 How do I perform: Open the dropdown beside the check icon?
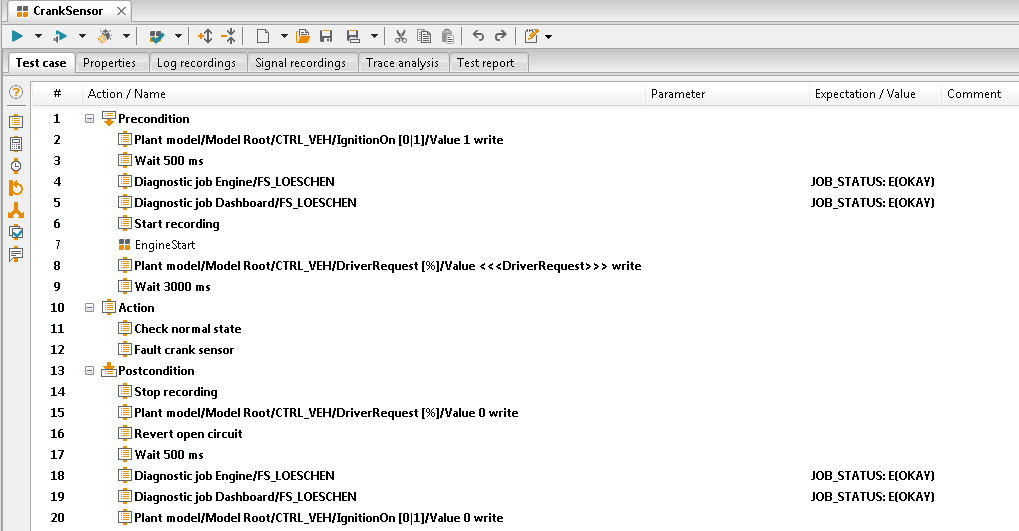point(178,36)
